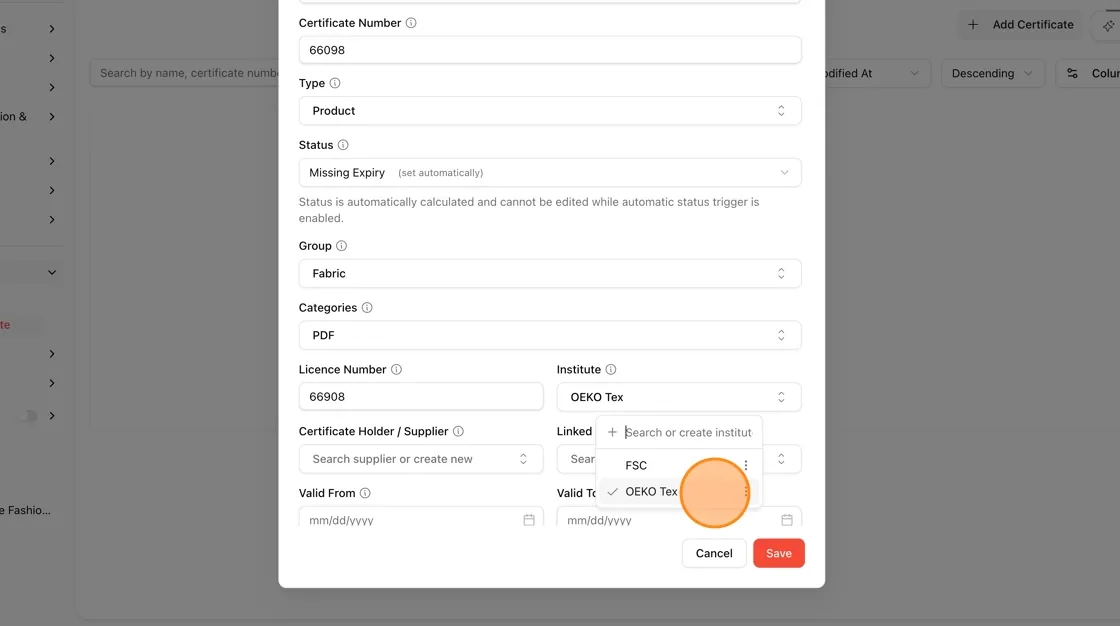
Task: Click the certificates search box behind dialog
Action: click(x=184, y=74)
